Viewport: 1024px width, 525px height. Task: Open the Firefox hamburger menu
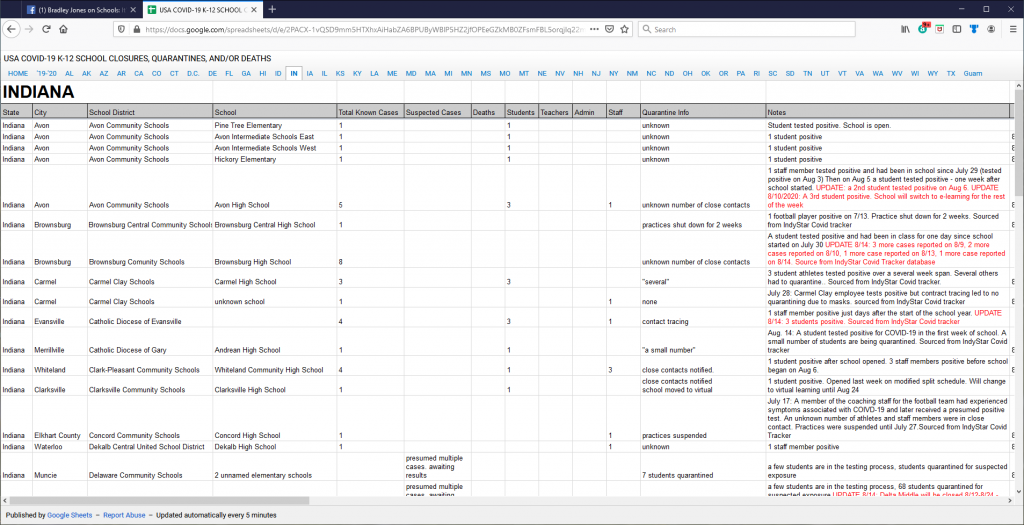(1012, 29)
